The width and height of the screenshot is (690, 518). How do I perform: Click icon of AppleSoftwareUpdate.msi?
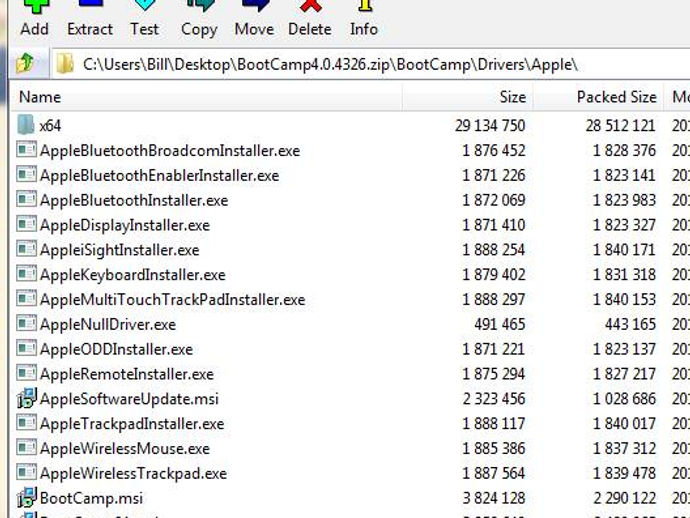click(26, 397)
